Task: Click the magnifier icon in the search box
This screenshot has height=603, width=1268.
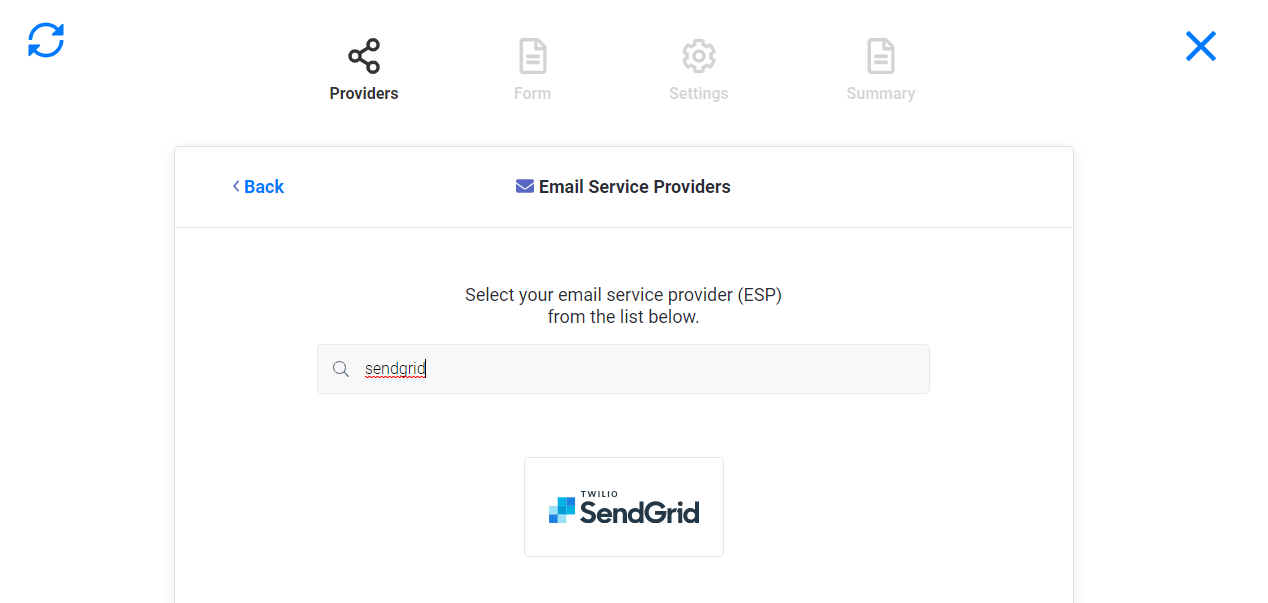Action: [341, 369]
